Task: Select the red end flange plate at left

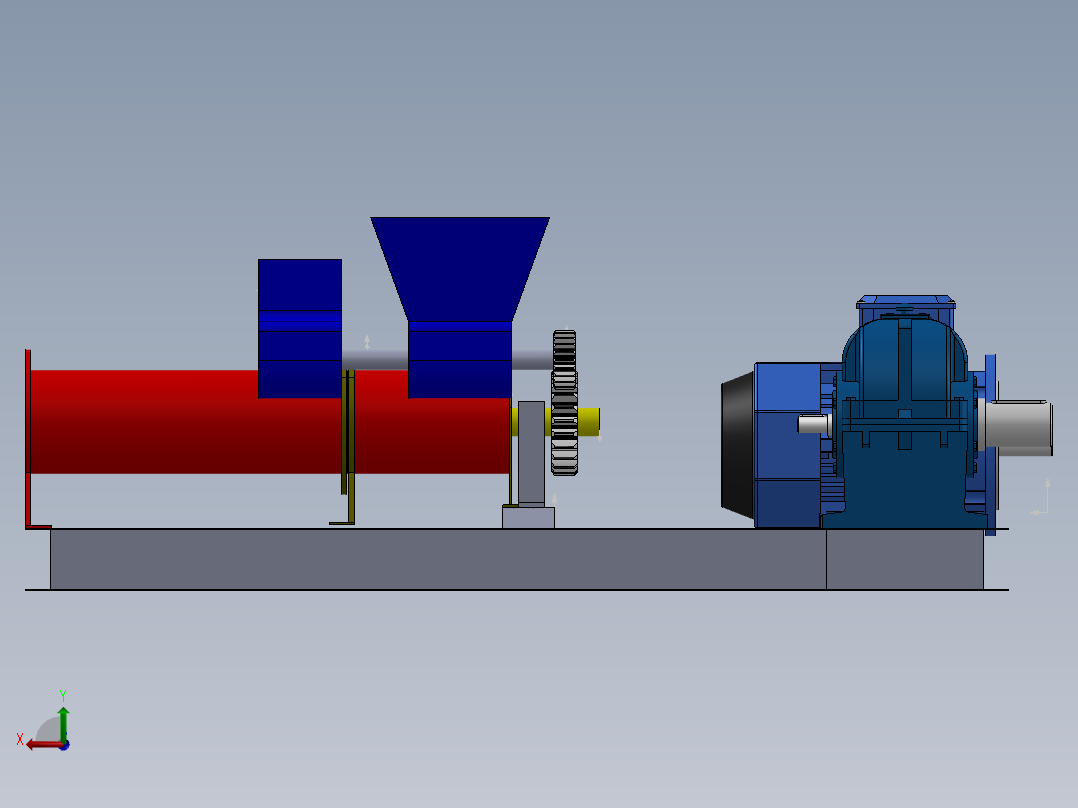Action: point(28,439)
